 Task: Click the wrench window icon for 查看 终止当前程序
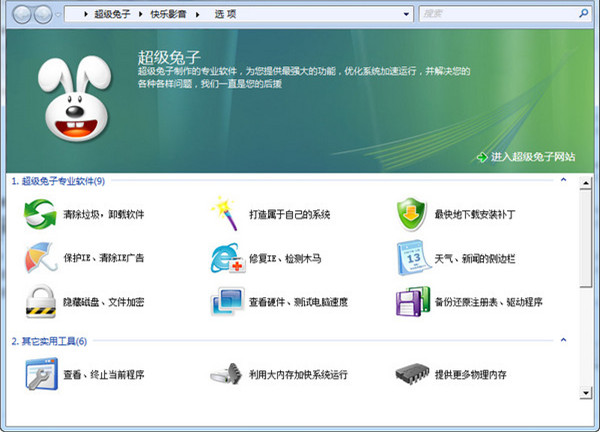pyautogui.click(x=41, y=374)
